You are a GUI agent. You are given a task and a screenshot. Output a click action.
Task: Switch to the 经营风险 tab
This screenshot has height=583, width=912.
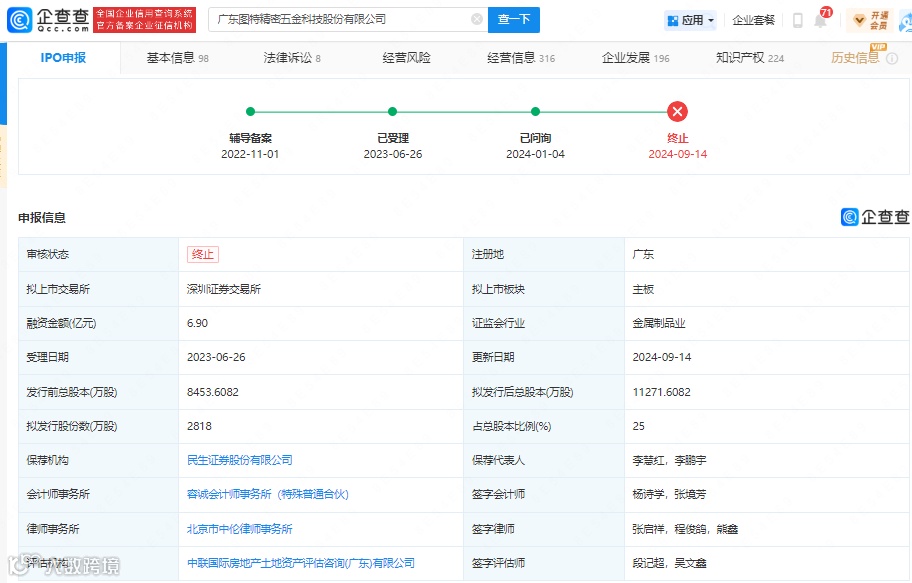(x=407, y=58)
